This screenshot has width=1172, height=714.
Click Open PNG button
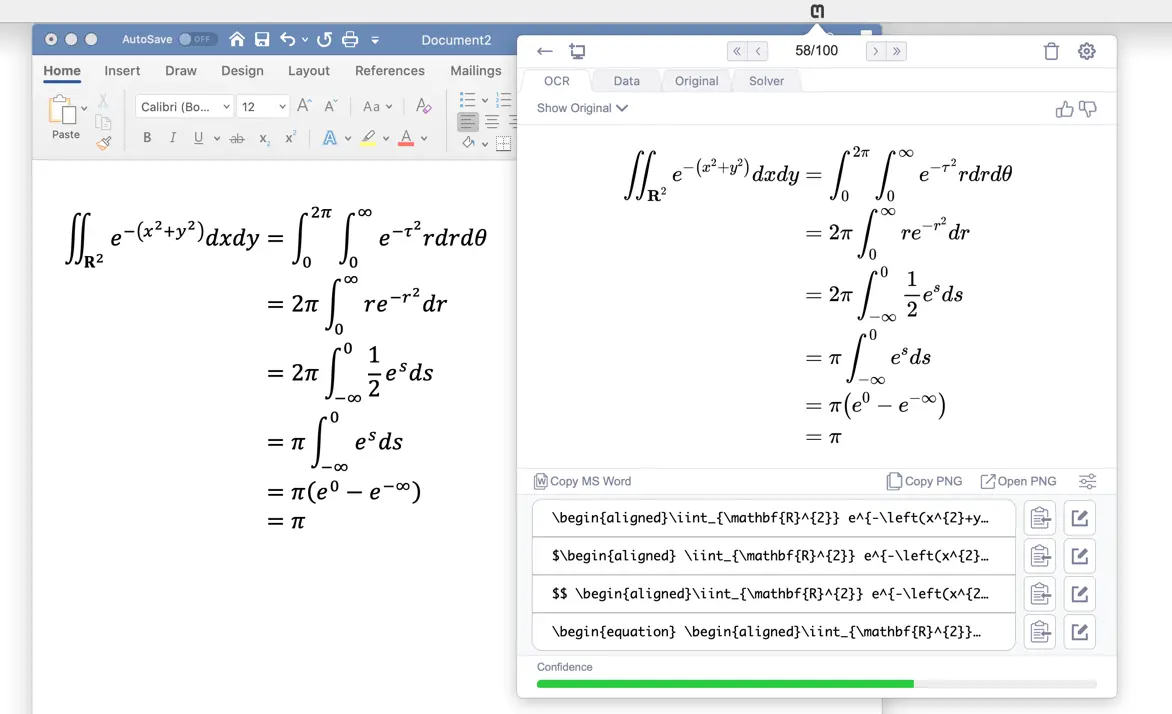(x=1018, y=481)
